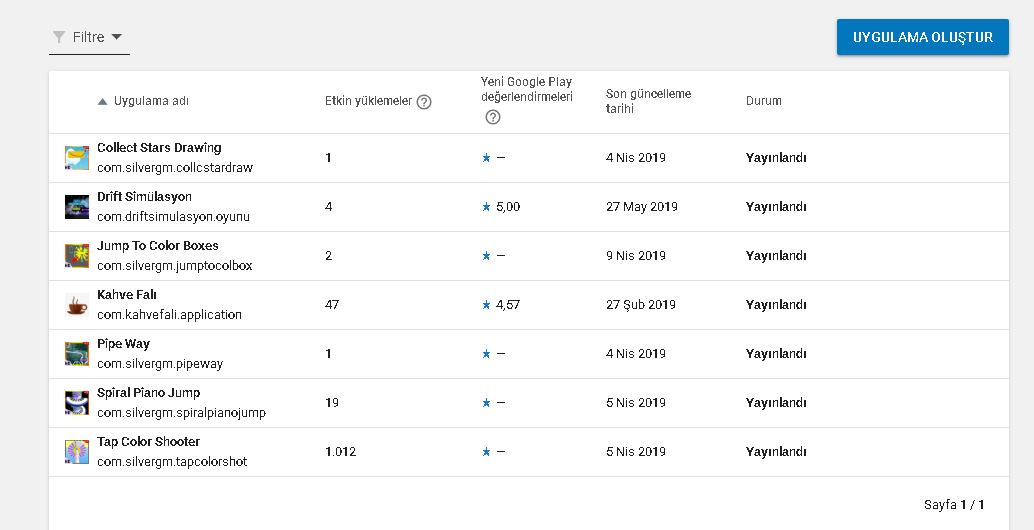Image resolution: width=1034 pixels, height=530 pixels.
Task: Click the rating star in Tap Color Shooter row
Action: coord(486,452)
